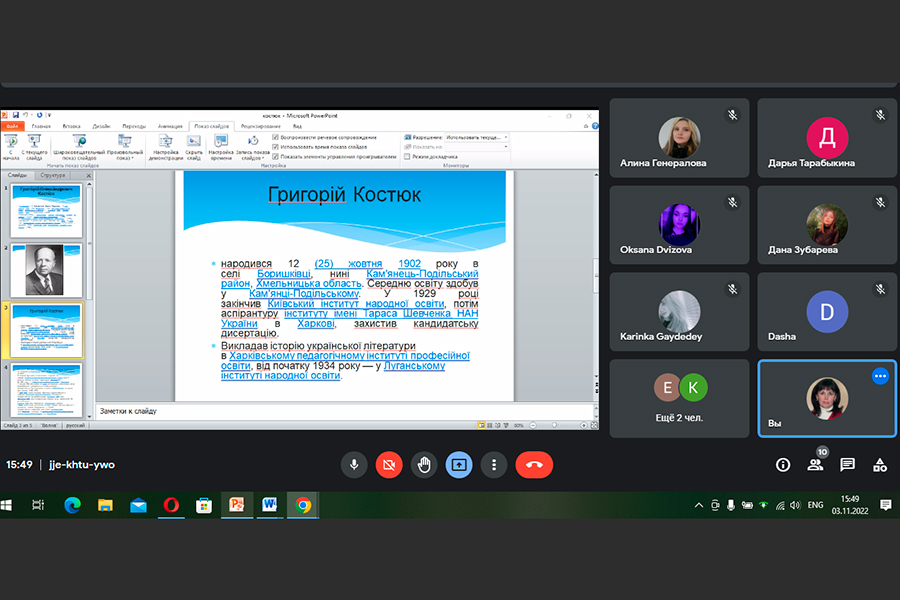The image size is (900, 600).
Task: Toggle Показать элементы управления проигрывателем checkbox
Action: (x=276, y=156)
